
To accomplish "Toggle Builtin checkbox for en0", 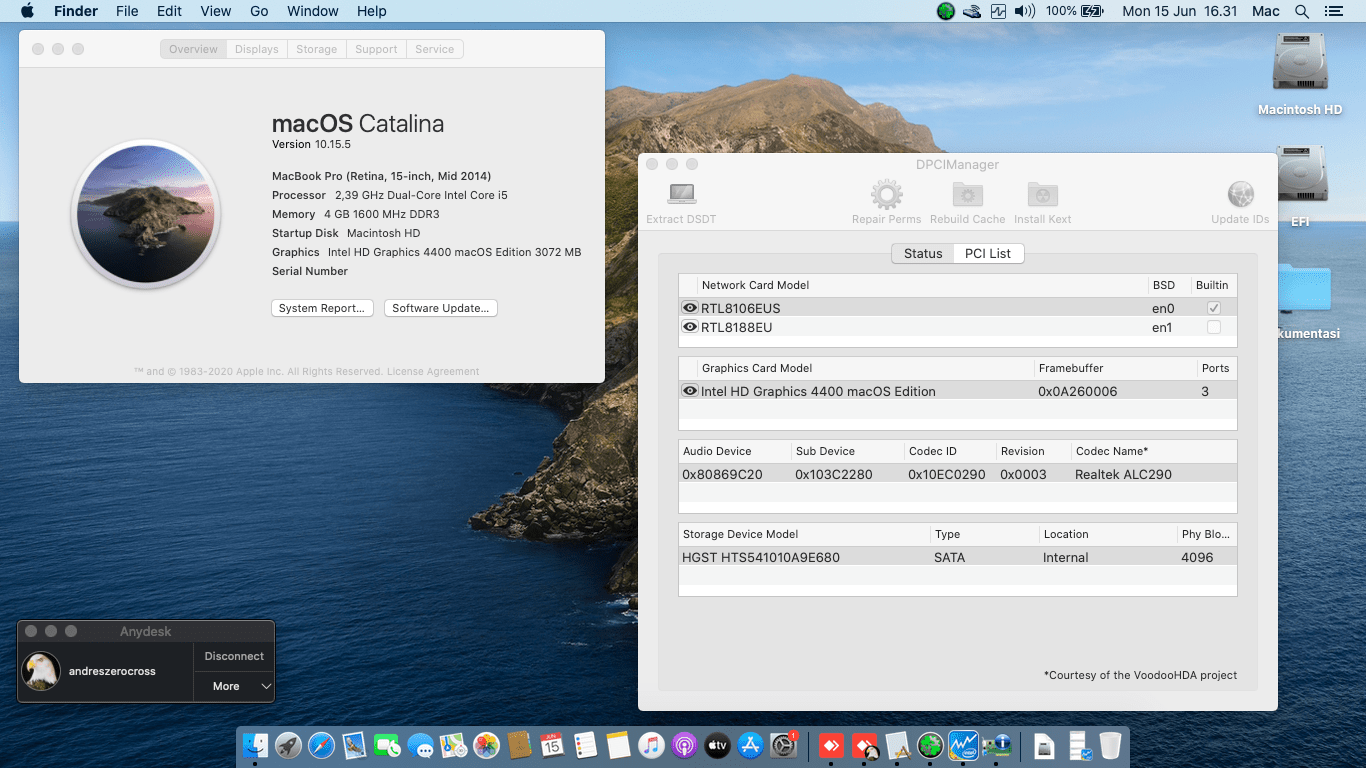I will pos(1214,308).
